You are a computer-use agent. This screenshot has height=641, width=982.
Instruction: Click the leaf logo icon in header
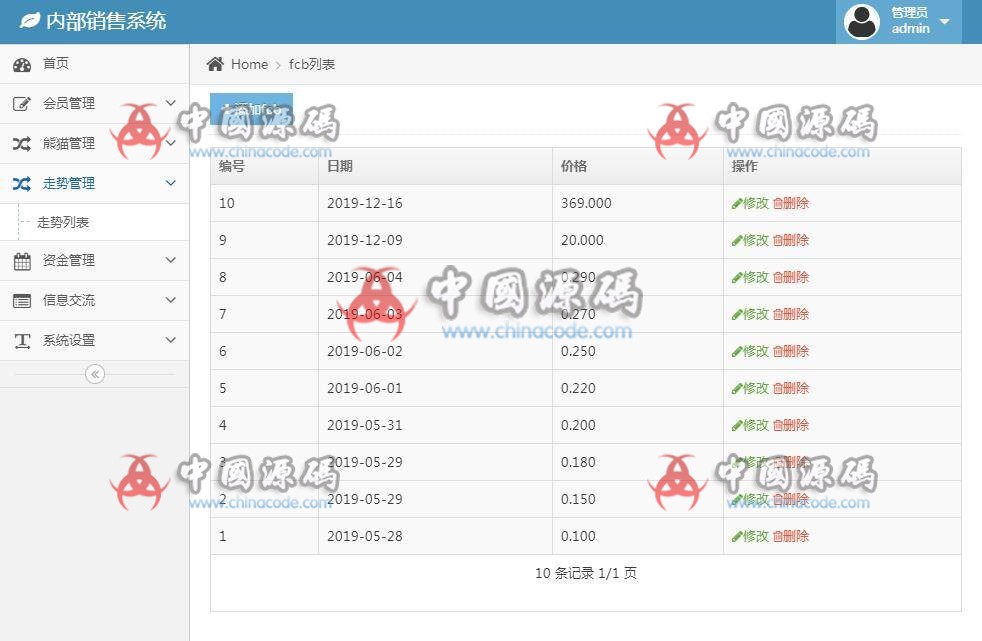(30, 20)
